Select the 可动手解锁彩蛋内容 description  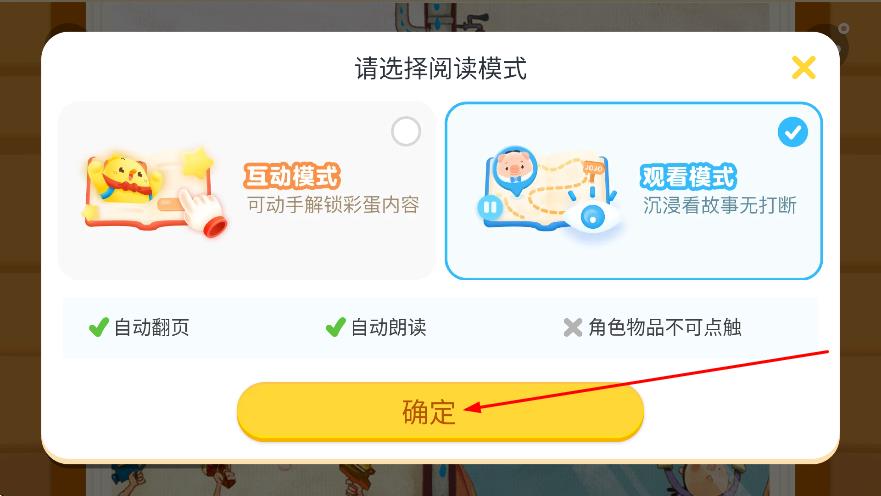click(333, 205)
